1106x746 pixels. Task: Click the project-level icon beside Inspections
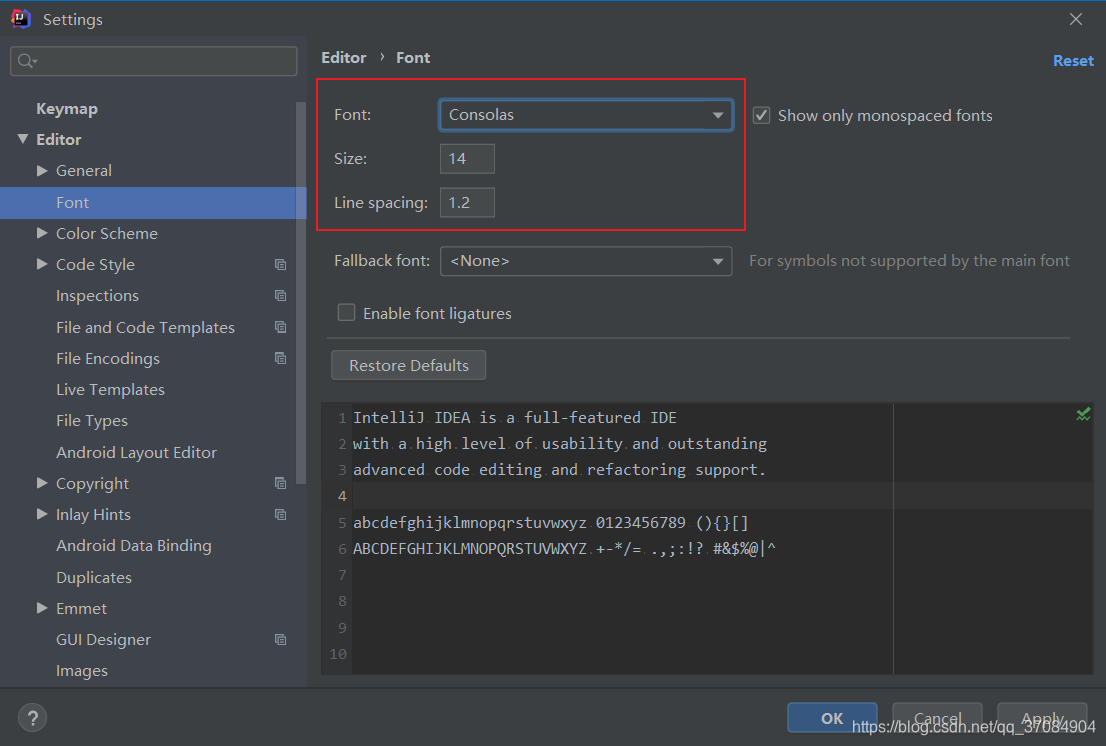tap(280, 295)
